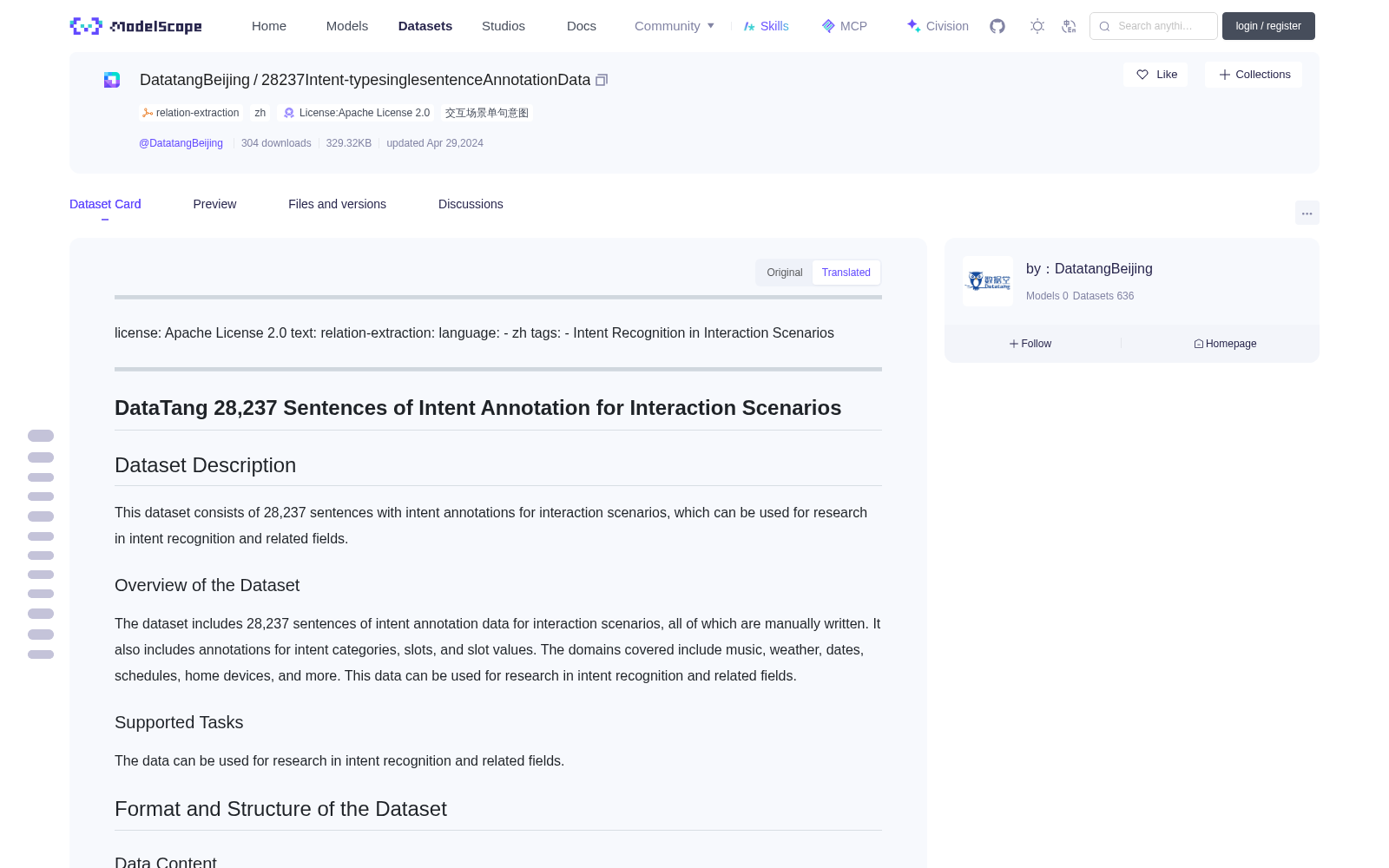Screen dimensions: 1389x868
Task: Click the Skills link text
Action: click(774, 26)
